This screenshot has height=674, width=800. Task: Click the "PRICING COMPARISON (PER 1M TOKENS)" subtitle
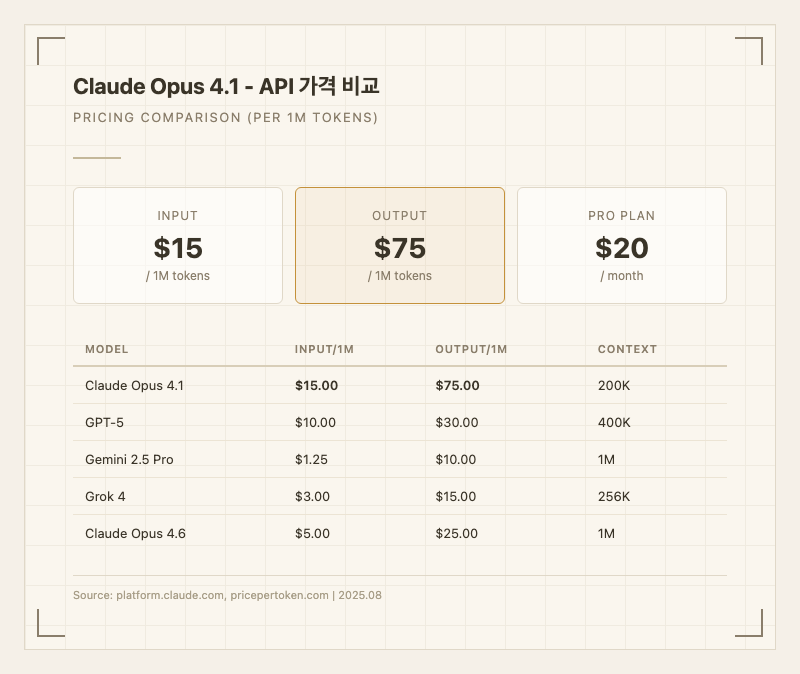pos(225,118)
